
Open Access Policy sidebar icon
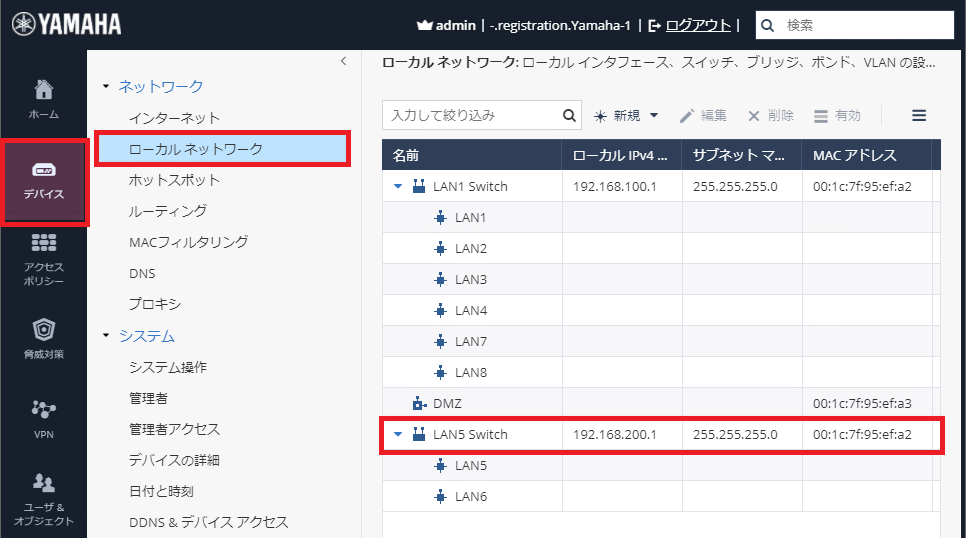point(44,245)
